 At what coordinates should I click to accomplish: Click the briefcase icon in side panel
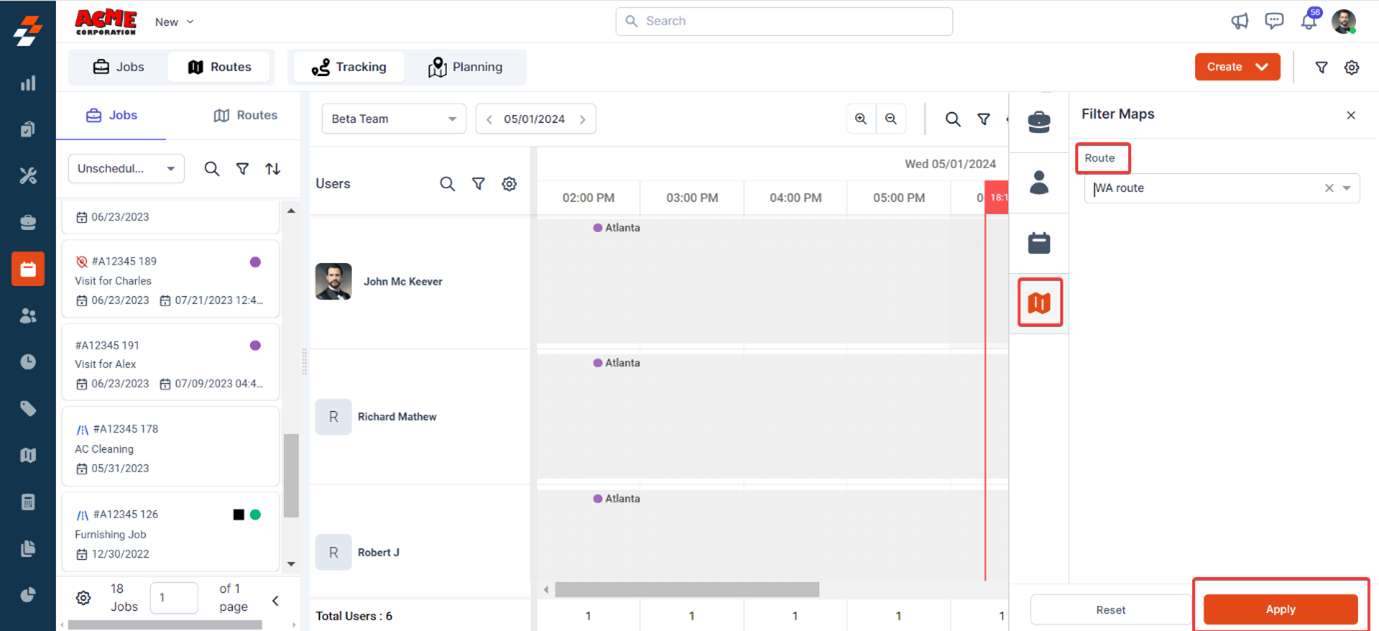point(1039,122)
